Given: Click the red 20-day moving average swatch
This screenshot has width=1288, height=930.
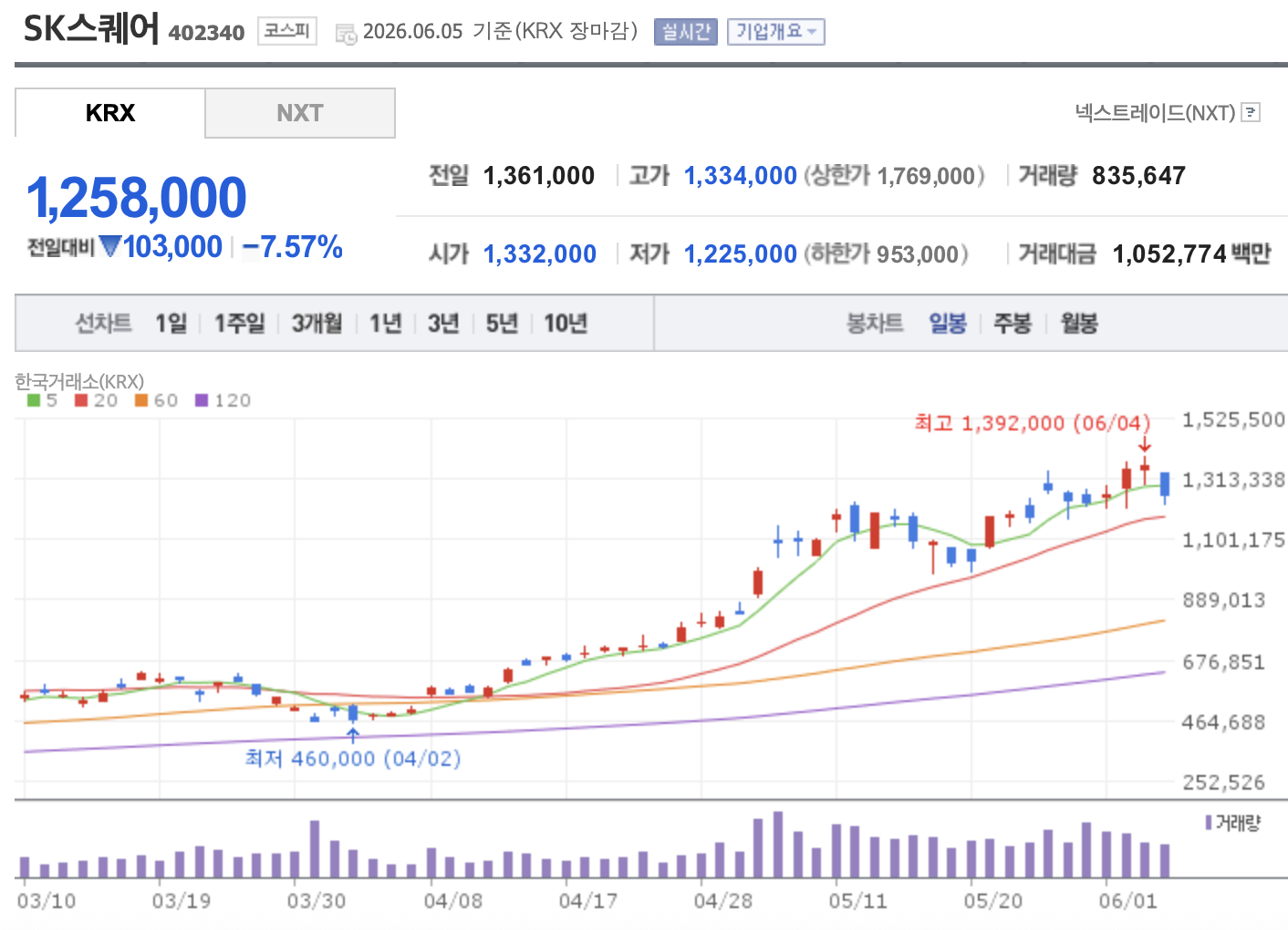Looking at the screenshot, I should 81,400.
